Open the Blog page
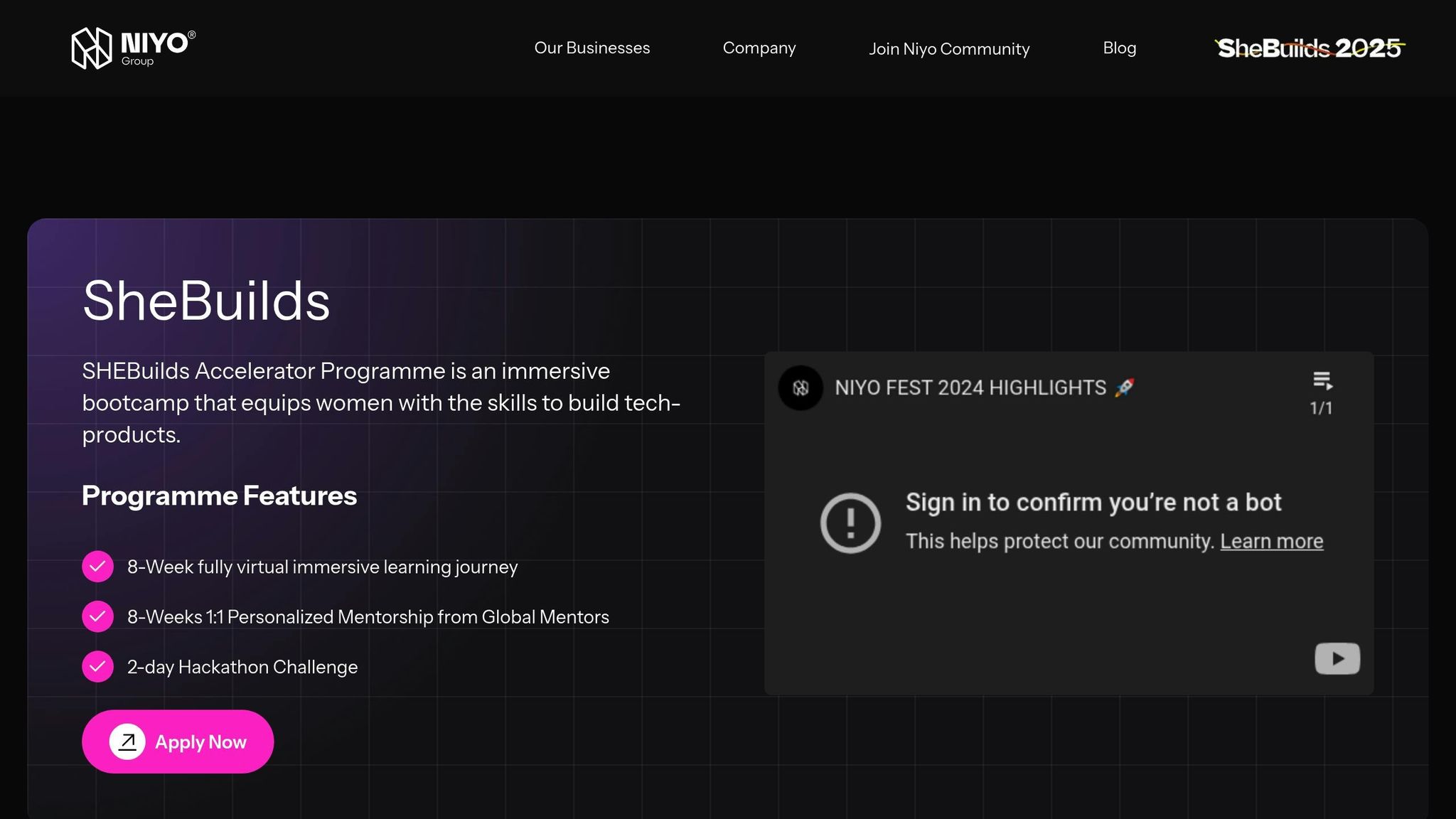 click(1120, 48)
